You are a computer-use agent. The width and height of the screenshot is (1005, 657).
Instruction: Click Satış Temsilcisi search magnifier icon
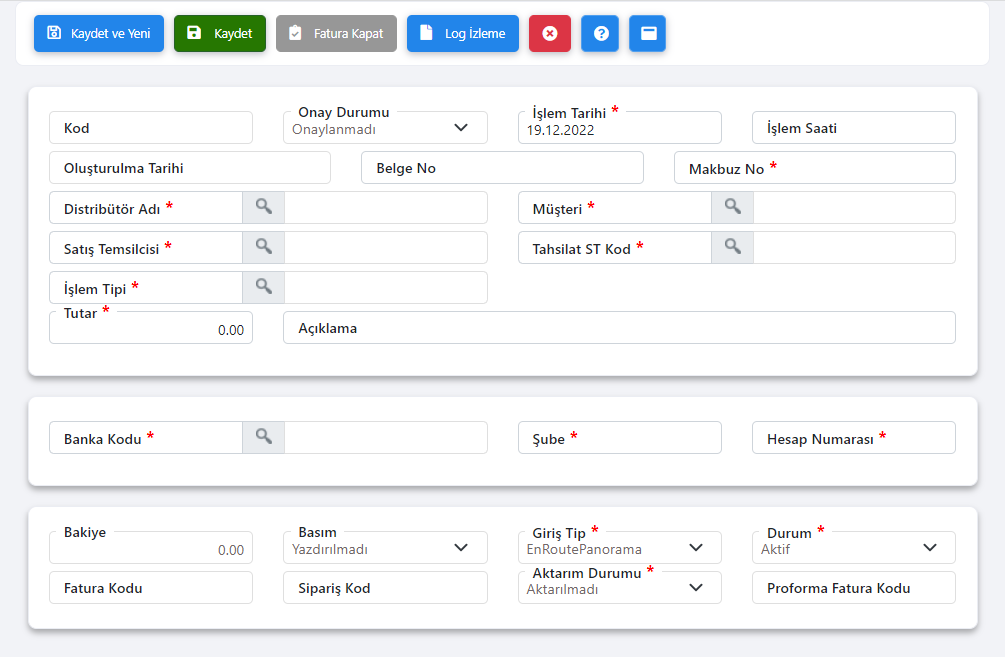point(263,247)
